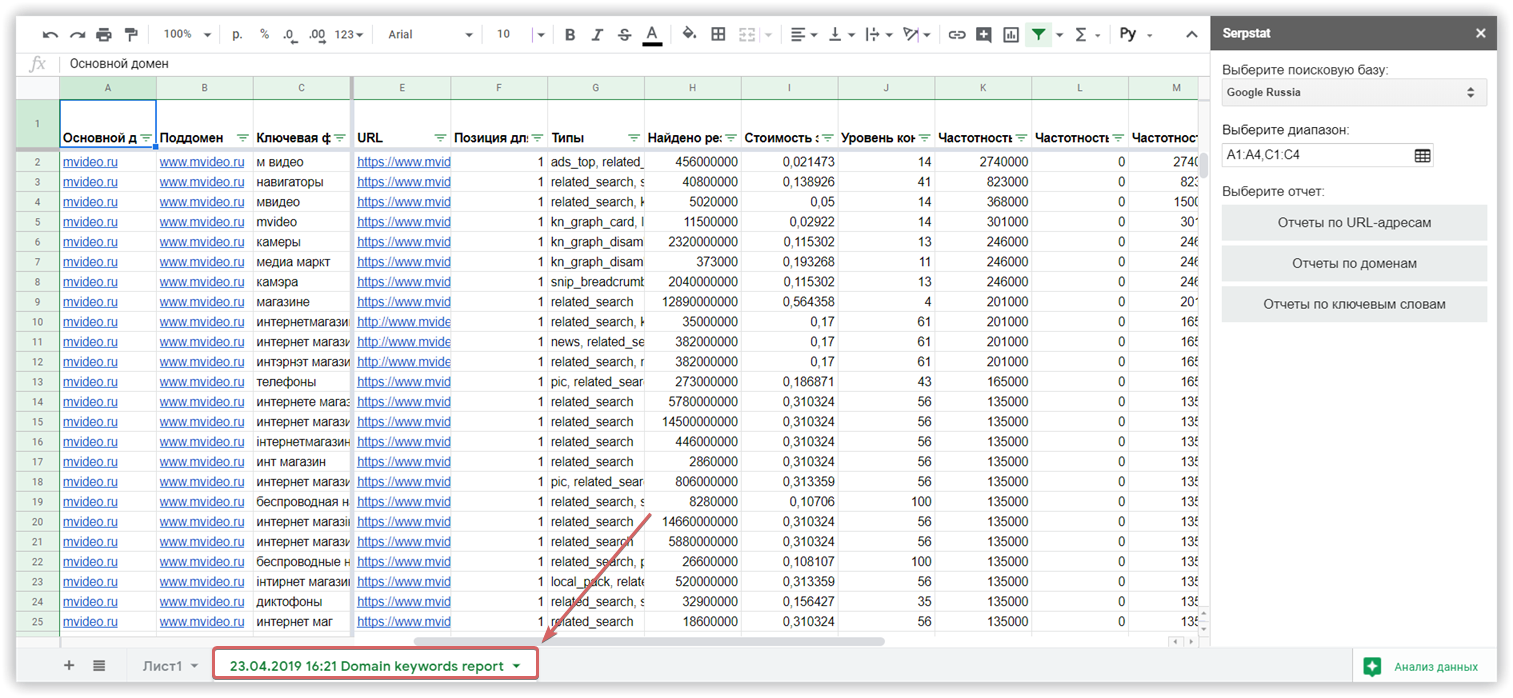Open the Arial font dropdown
The height and width of the screenshot is (698, 1513).
click(430, 34)
